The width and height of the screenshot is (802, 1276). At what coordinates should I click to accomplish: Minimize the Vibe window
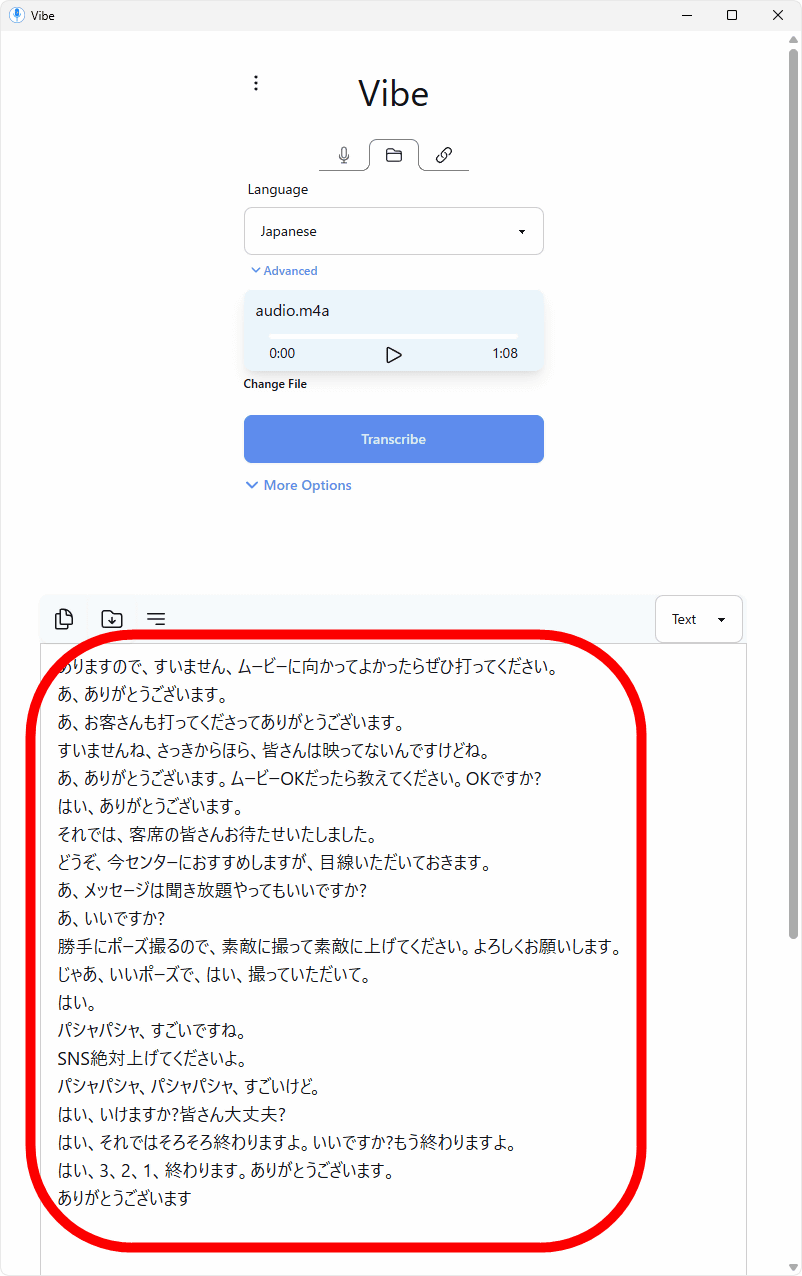[687, 15]
